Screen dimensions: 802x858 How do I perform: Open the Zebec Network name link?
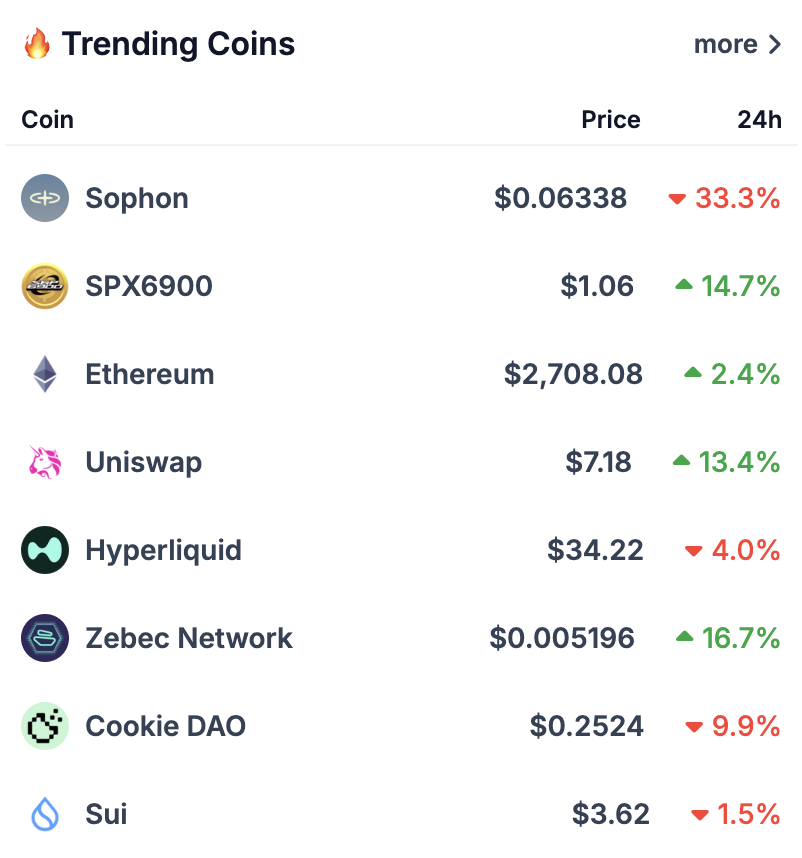point(189,638)
